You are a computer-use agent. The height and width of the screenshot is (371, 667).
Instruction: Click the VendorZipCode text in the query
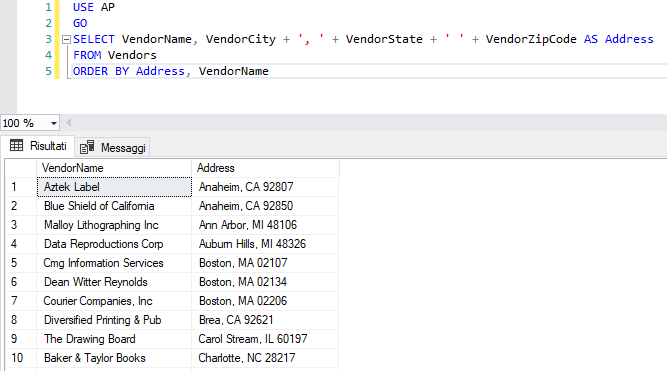[531, 39]
